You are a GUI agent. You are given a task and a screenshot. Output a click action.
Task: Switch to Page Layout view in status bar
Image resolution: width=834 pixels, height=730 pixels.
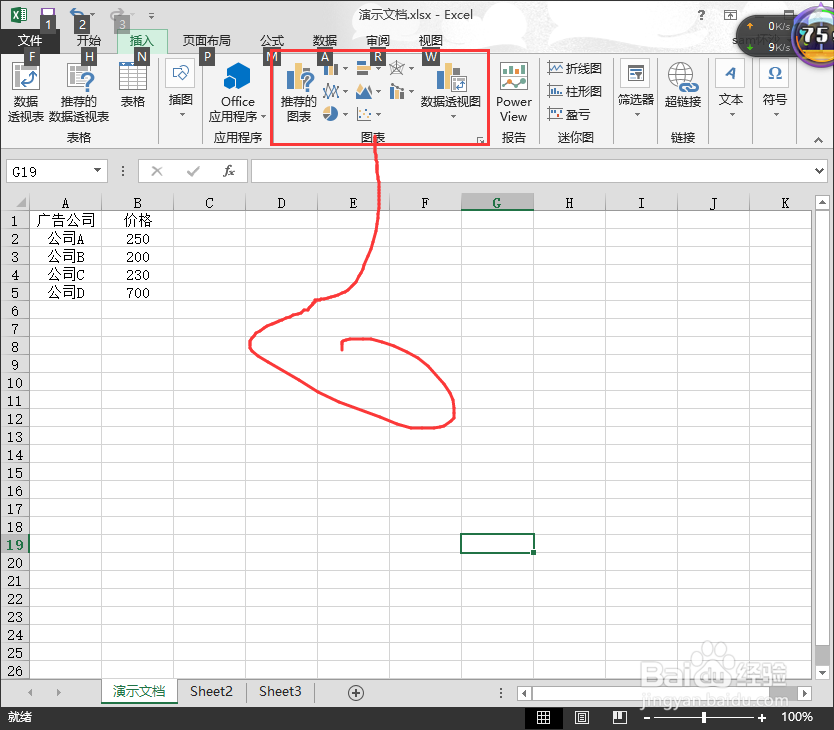coord(582,718)
